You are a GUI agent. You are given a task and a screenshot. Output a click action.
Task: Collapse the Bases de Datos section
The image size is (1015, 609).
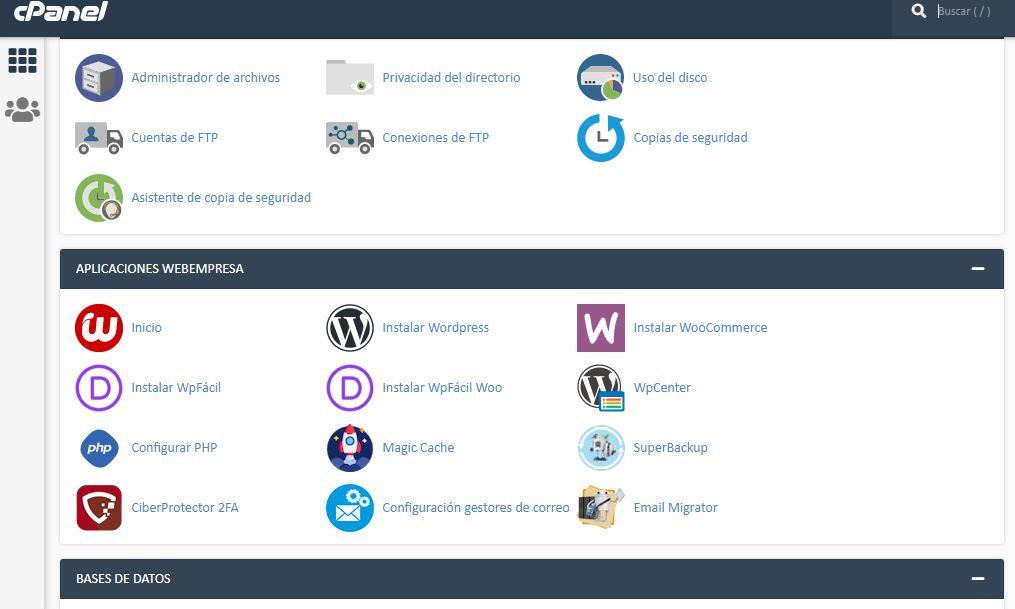pos(977,579)
